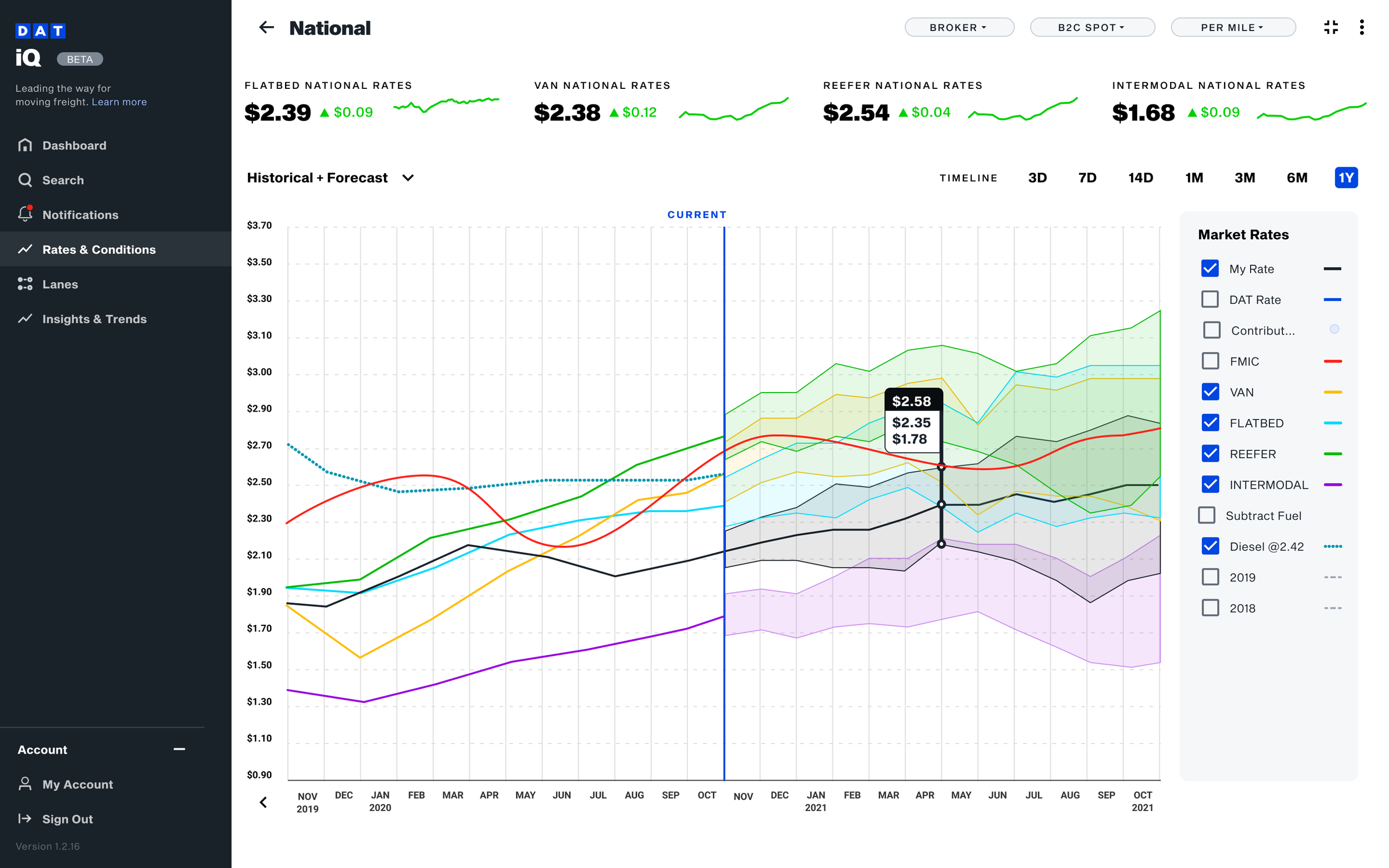Click the chart's left scroll chevron
The height and width of the screenshot is (868, 1389).
point(263,802)
